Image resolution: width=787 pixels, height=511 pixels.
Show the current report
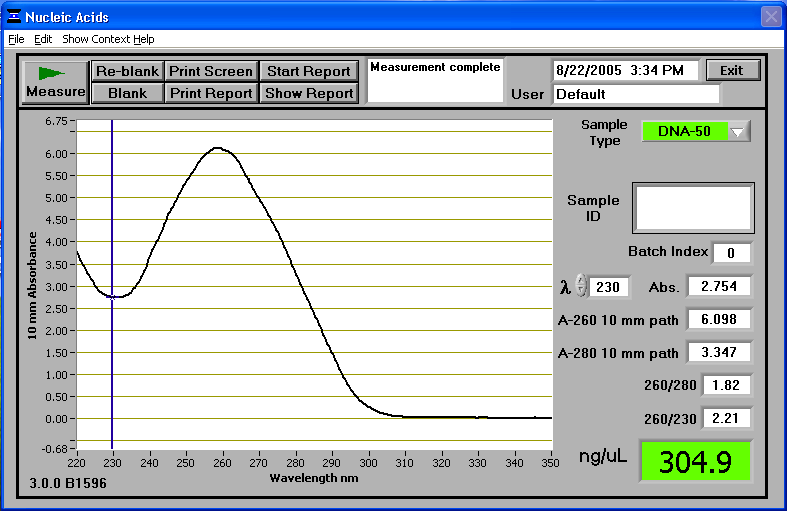click(308, 93)
